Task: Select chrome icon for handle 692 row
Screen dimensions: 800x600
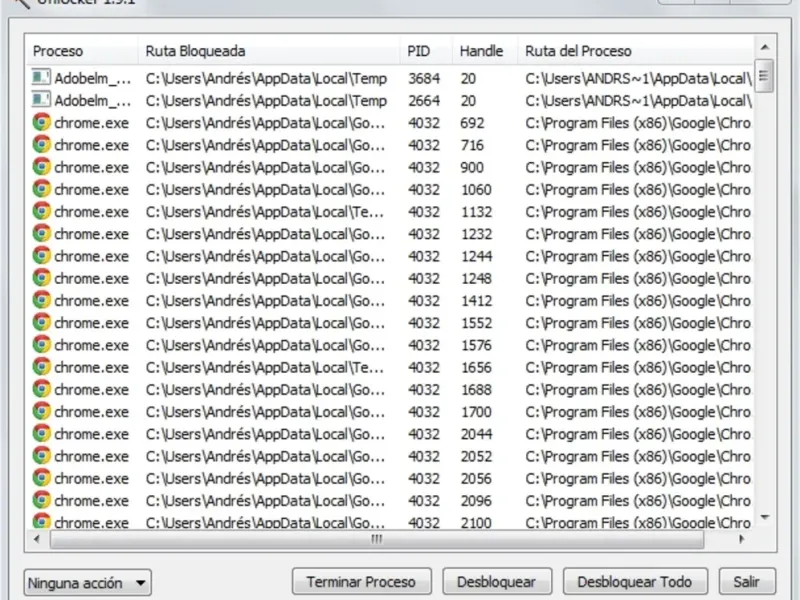Action: click(x=42, y=122)
